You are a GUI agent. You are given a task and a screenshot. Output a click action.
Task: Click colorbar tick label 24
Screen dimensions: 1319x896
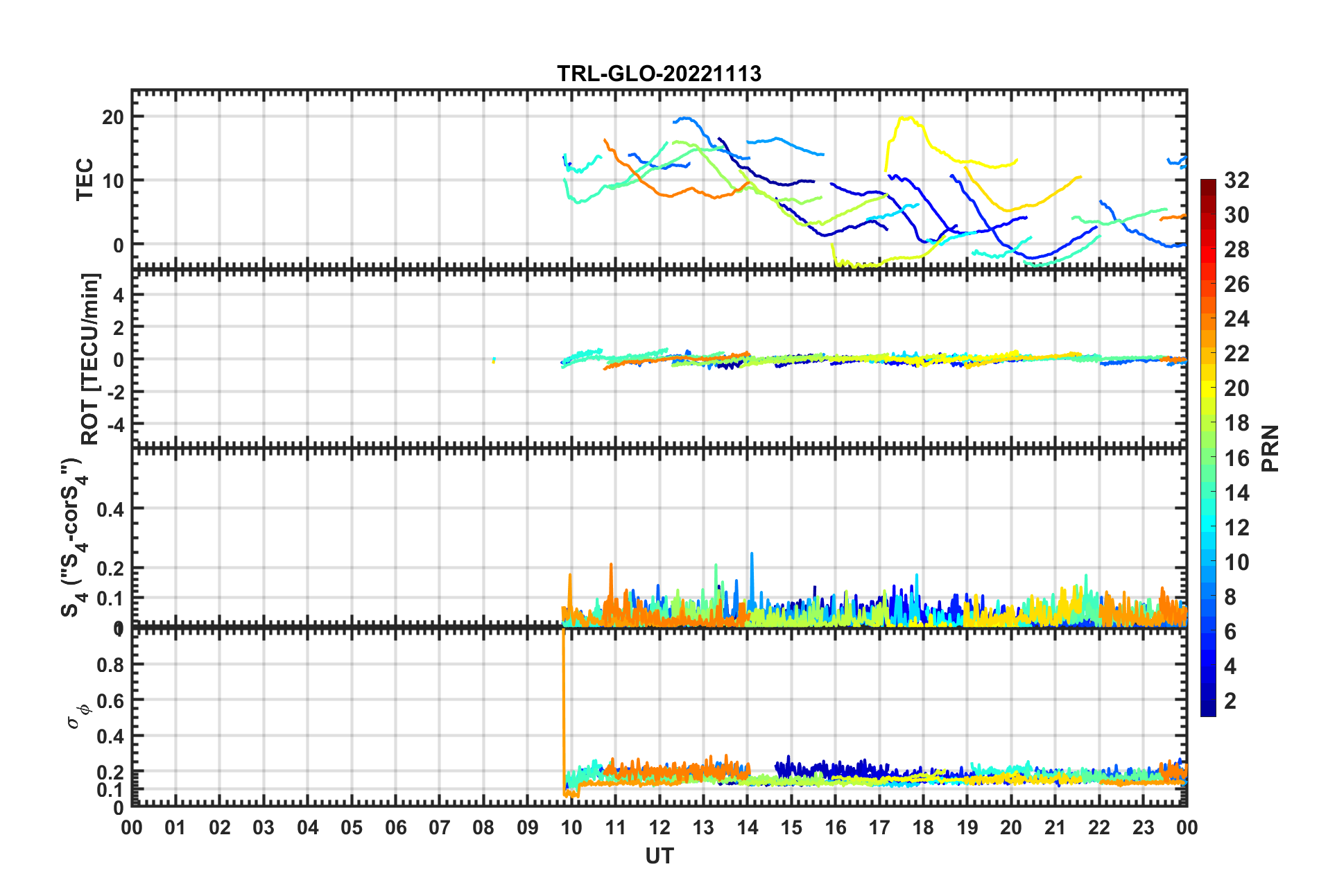coord(1236,319)
